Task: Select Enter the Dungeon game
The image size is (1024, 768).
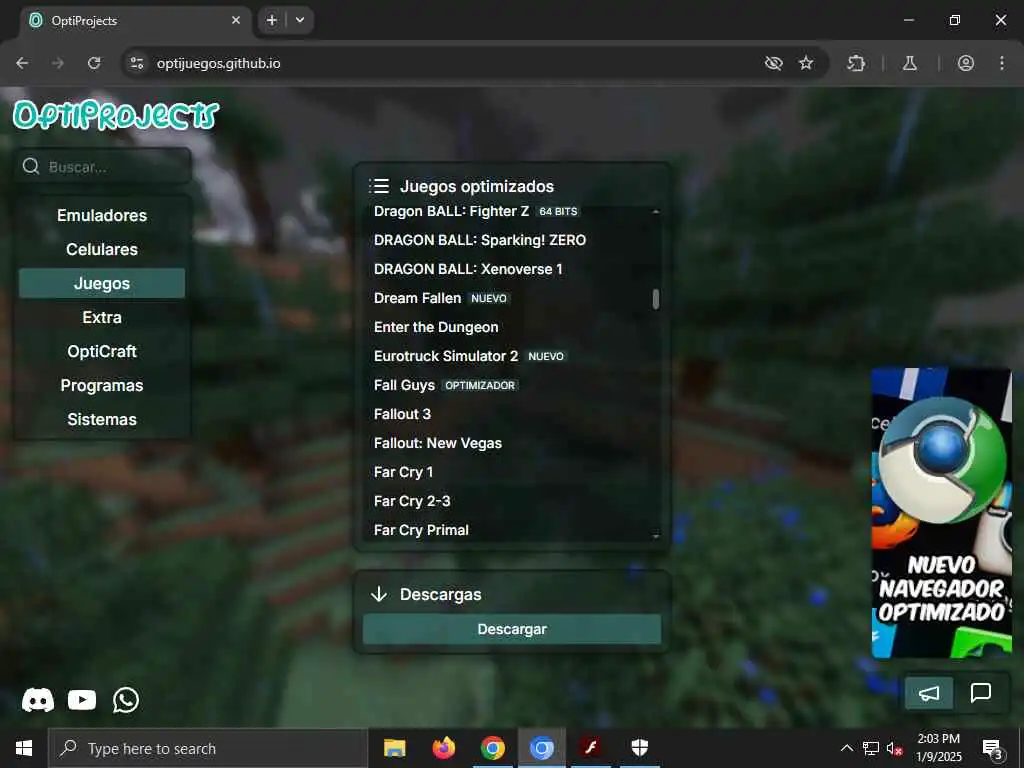Action: 436,327
